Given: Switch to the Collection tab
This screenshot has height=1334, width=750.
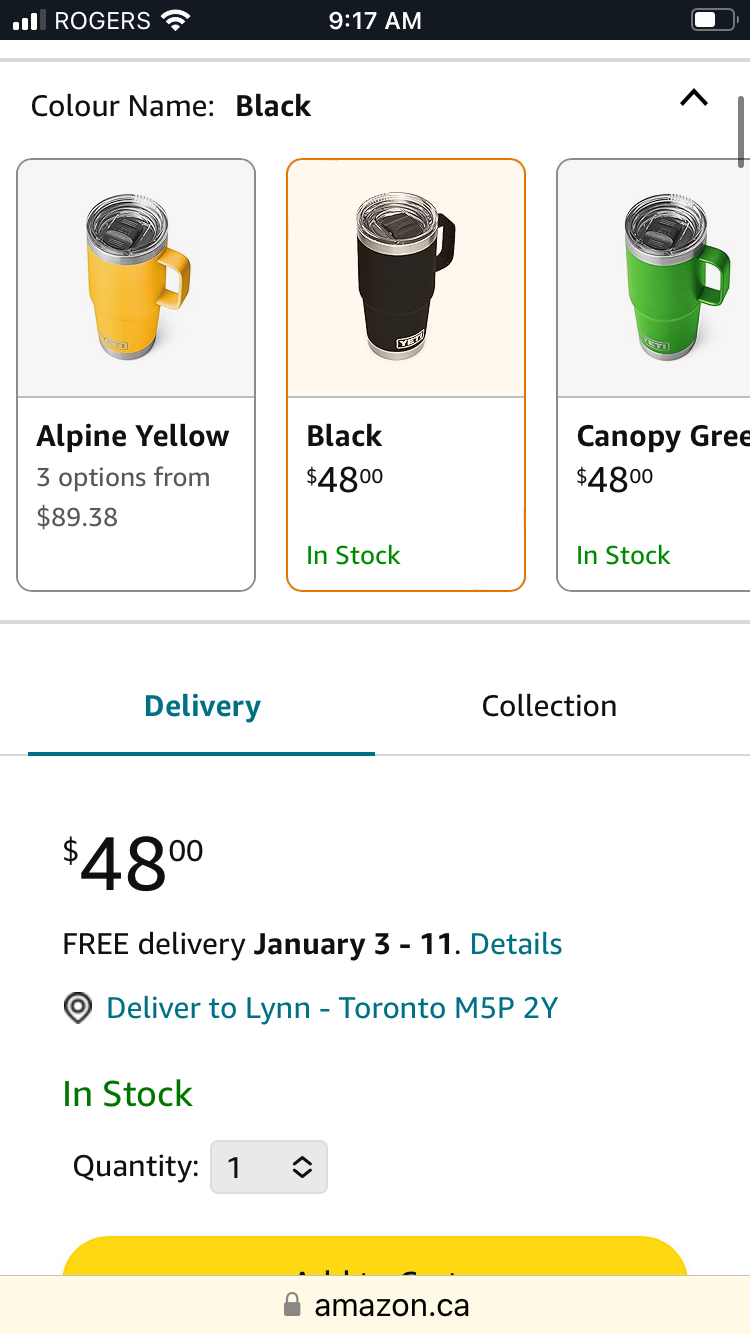Looking at the screenshot, I should (549, 706).
